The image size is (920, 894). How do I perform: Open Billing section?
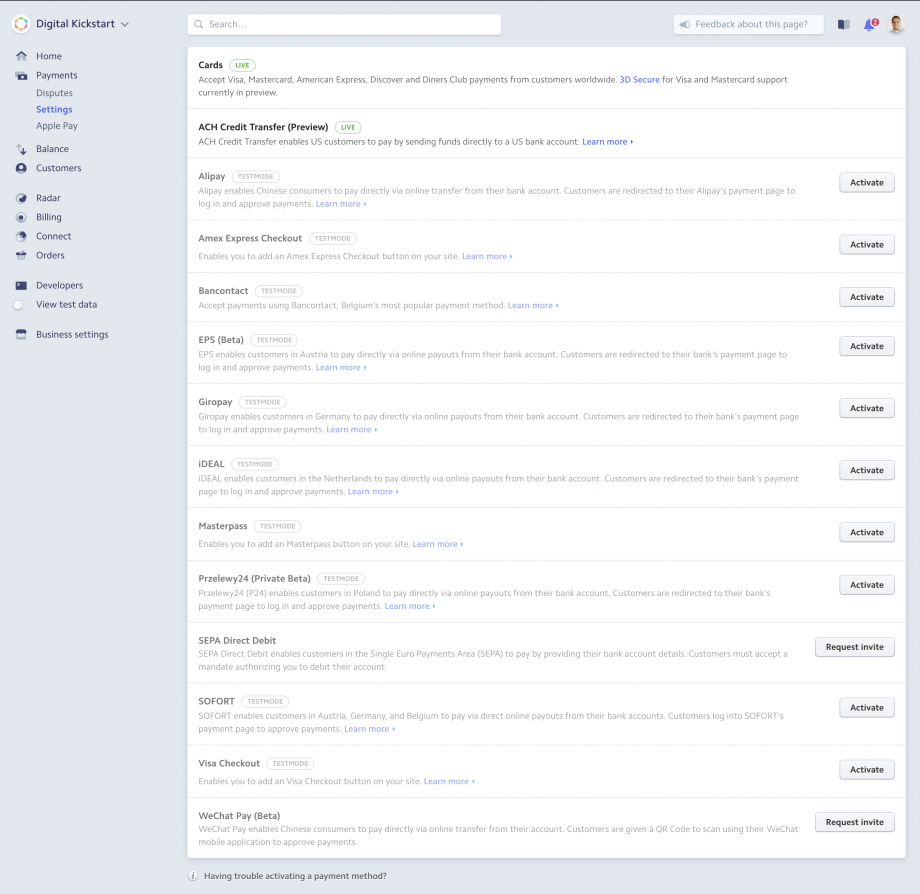[x=49, y=217]
